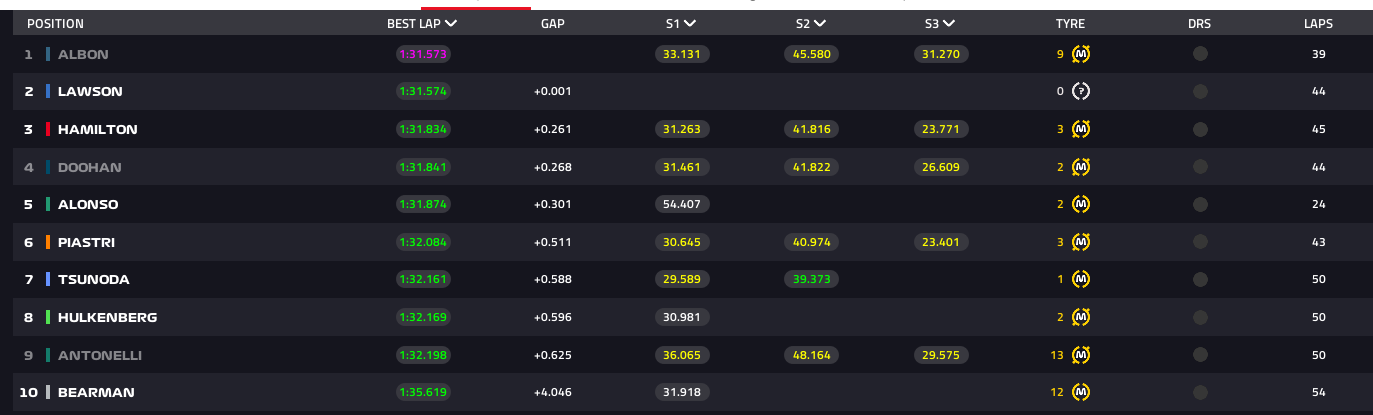Click Lawson's unknown tyre icon
The image size is (1373, 415).
[x=1080, y=91]
